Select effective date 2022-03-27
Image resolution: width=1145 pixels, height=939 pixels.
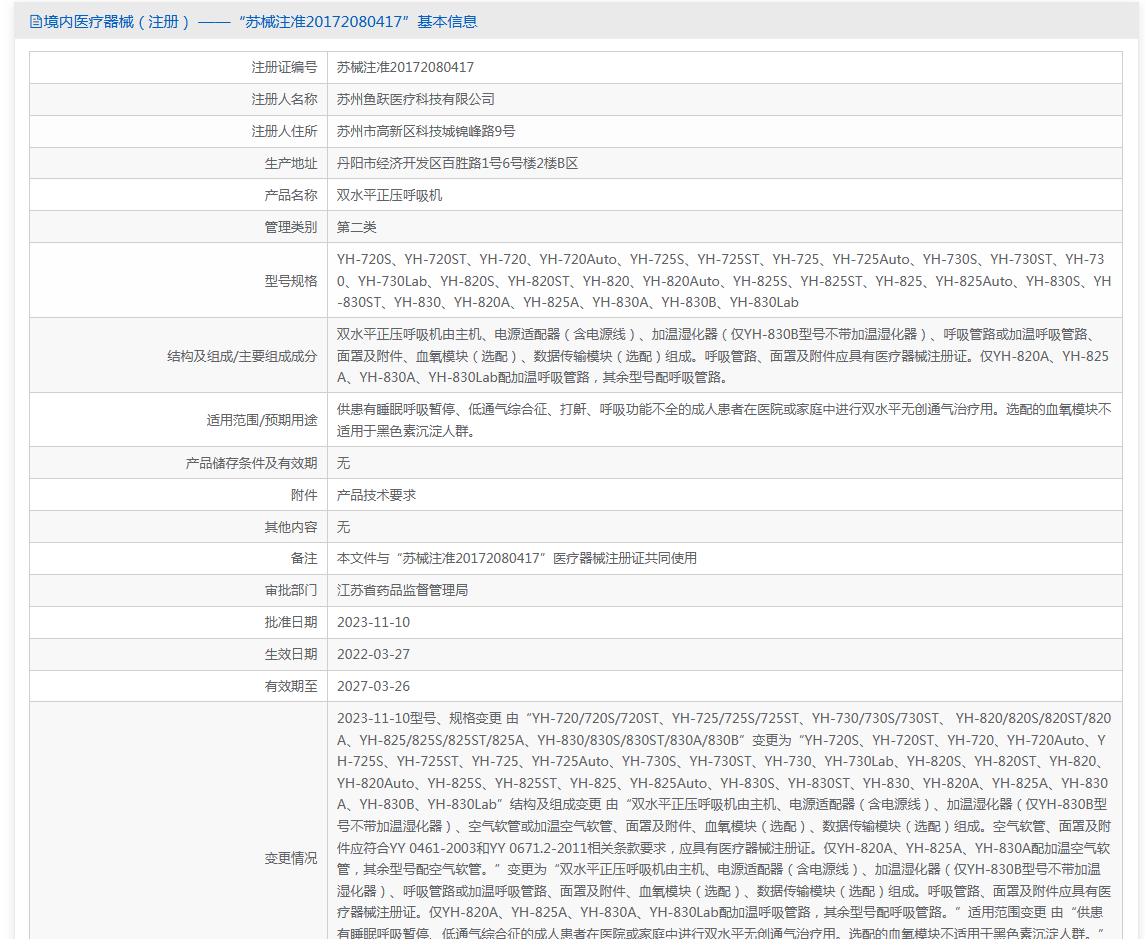373,654
